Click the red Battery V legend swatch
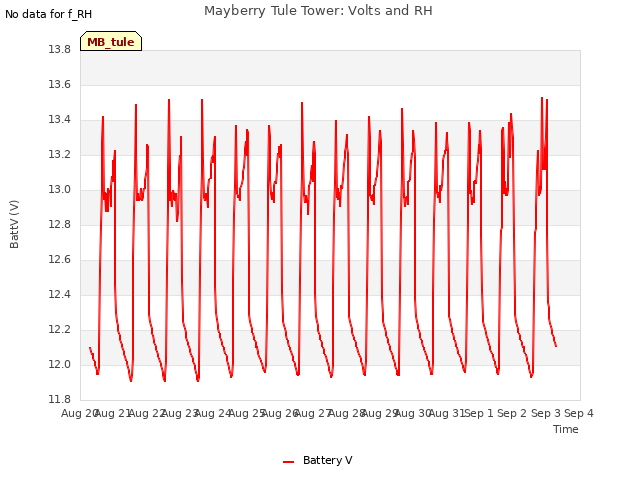Screen dimensions: 640x480 289,462
